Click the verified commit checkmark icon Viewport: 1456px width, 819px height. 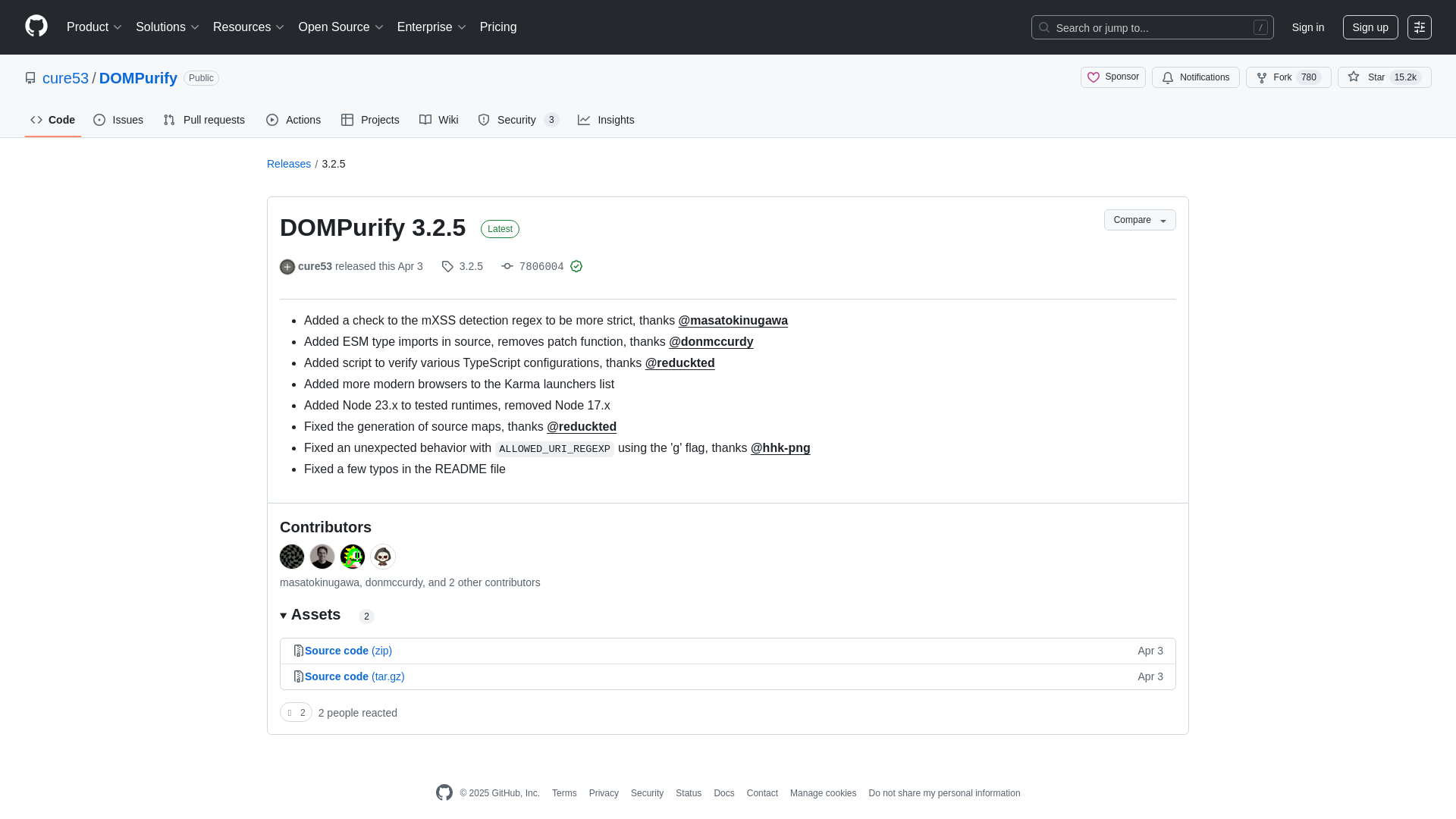(x=576, y=266)
